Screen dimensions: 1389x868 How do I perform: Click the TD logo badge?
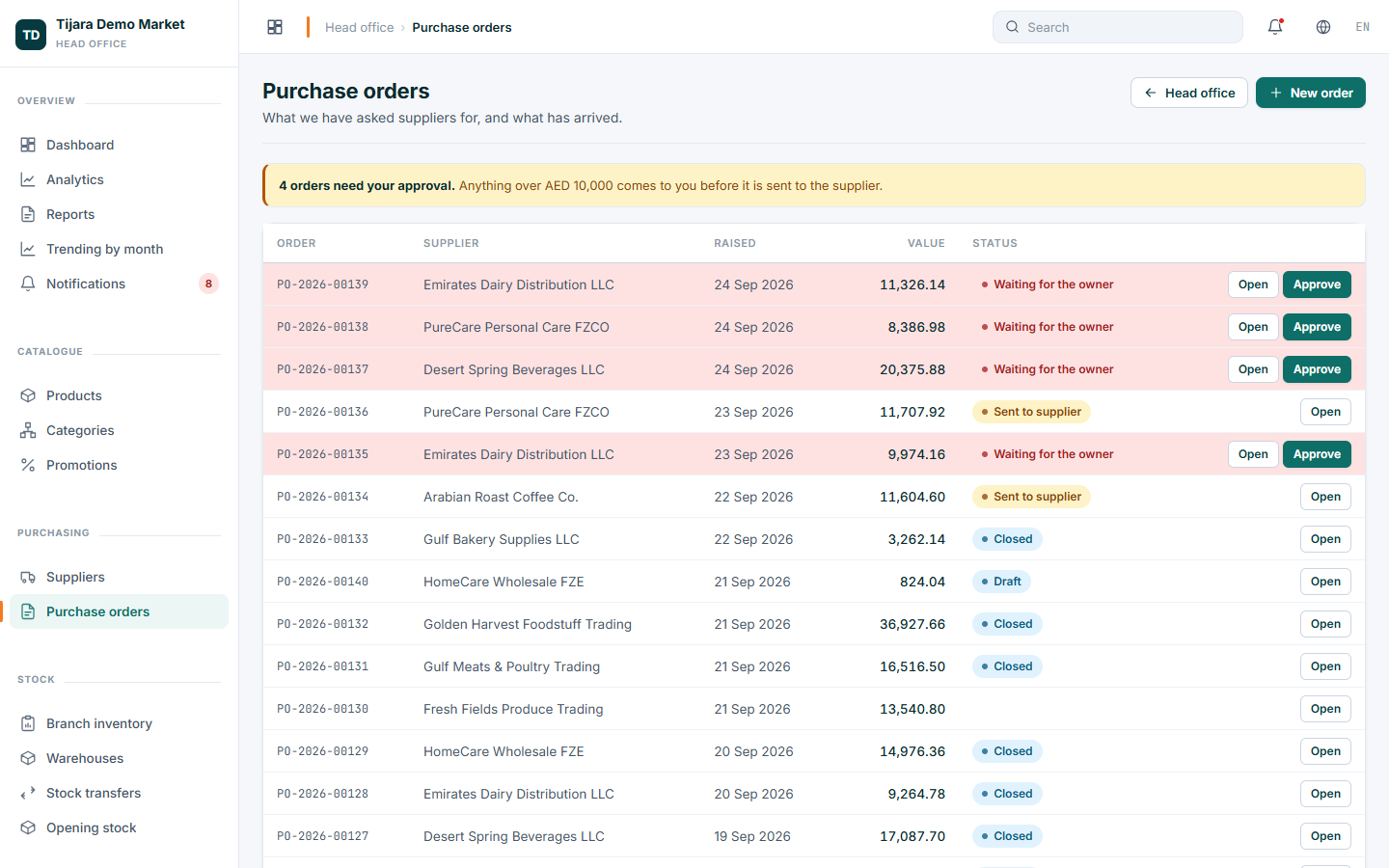tap(31, 34)
